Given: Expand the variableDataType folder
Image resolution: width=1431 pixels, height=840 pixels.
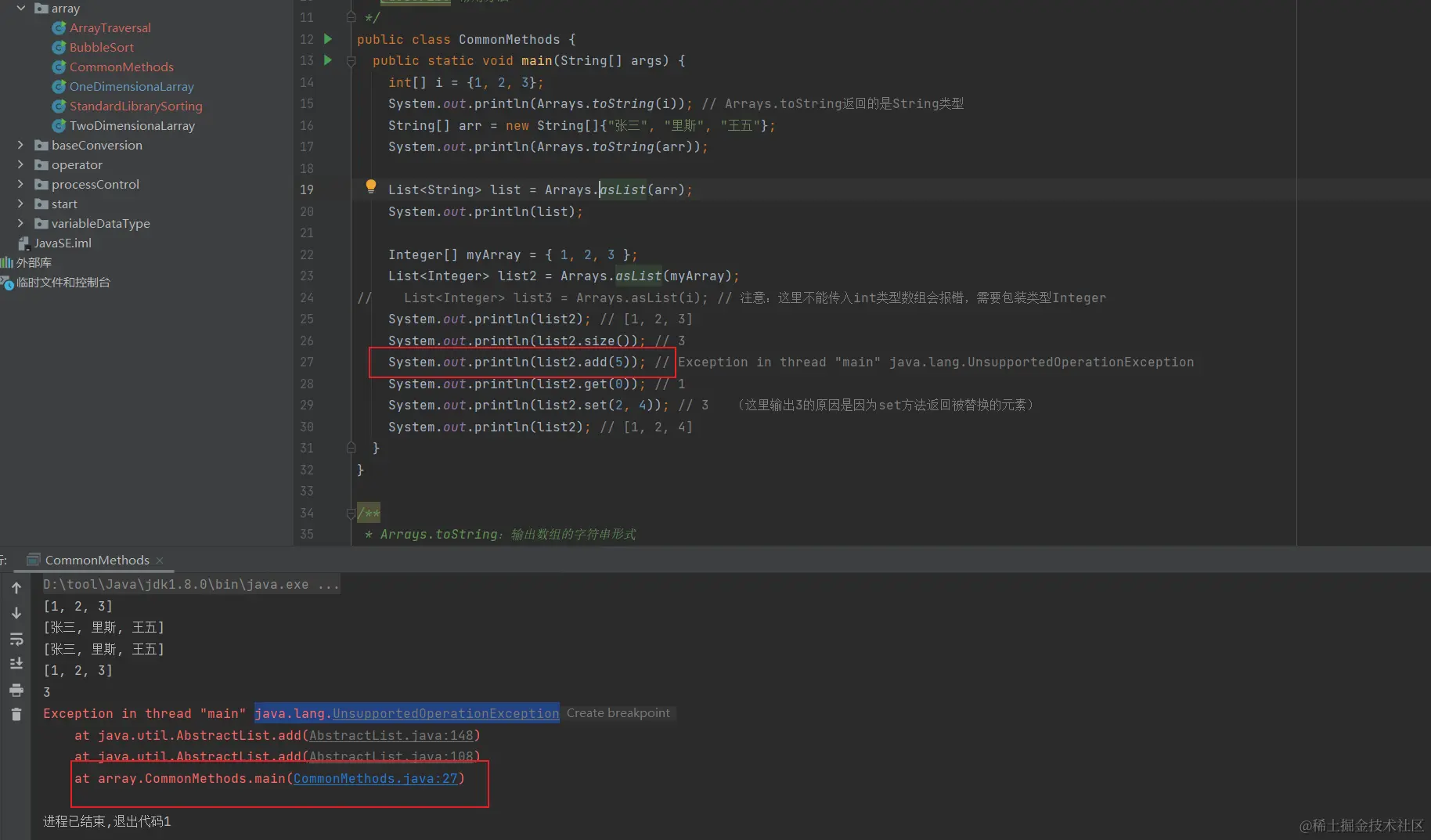Looking at the screenshot, I should coord(21,224).
